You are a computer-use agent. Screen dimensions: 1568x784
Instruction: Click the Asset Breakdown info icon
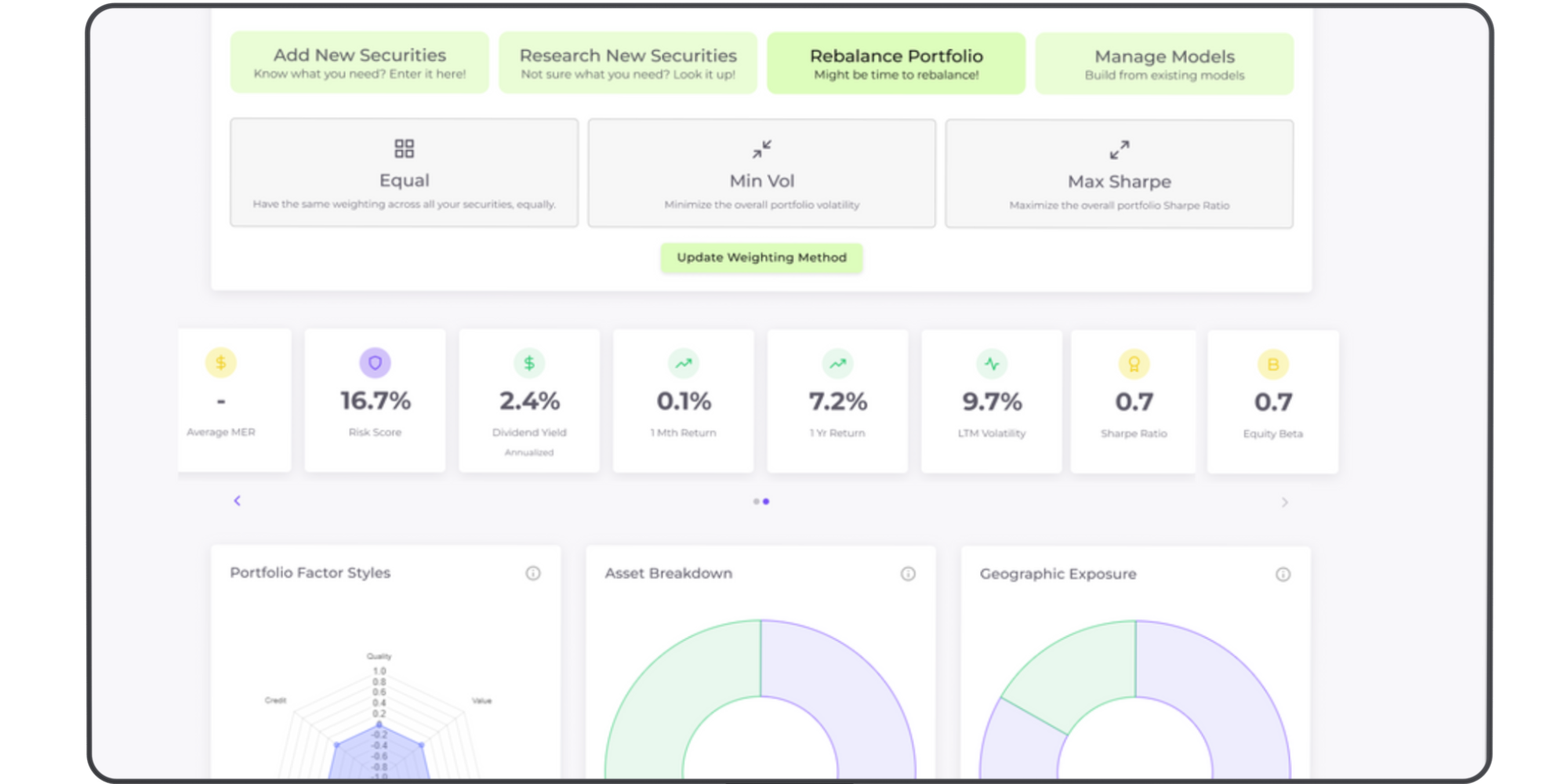pyautogui.click(x=908, y=573)
